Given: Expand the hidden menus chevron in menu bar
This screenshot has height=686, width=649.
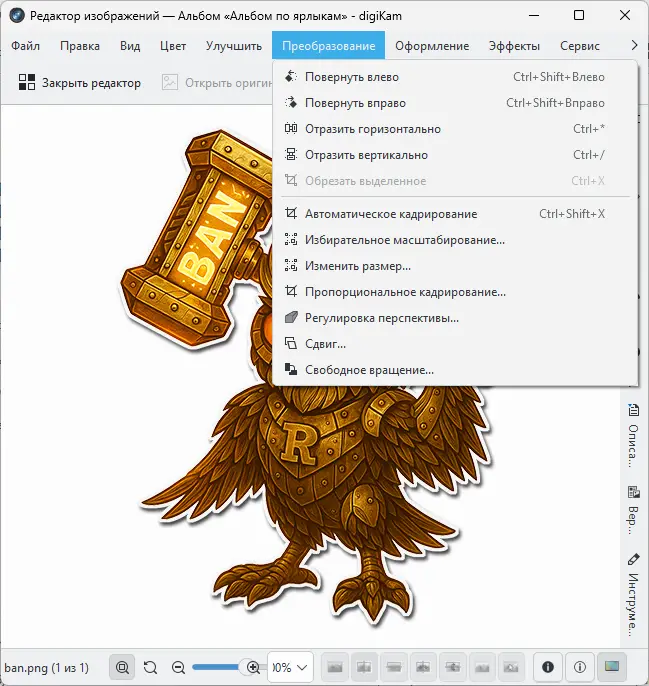Looking at the screenshot, I should 634,45.
